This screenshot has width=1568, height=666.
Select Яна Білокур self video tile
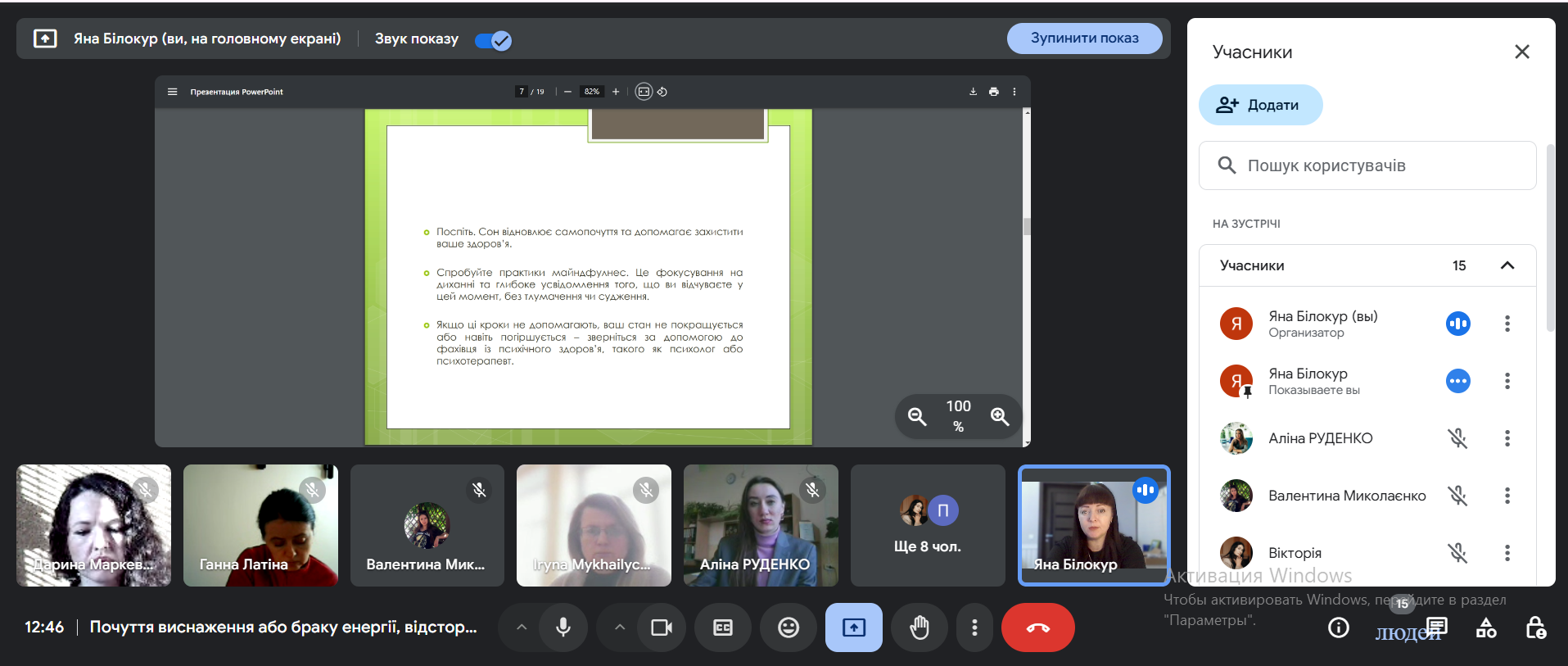click(1094, 525)
